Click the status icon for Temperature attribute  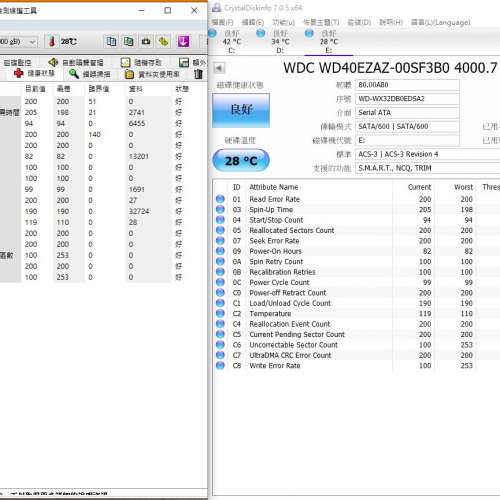point(220,313)
